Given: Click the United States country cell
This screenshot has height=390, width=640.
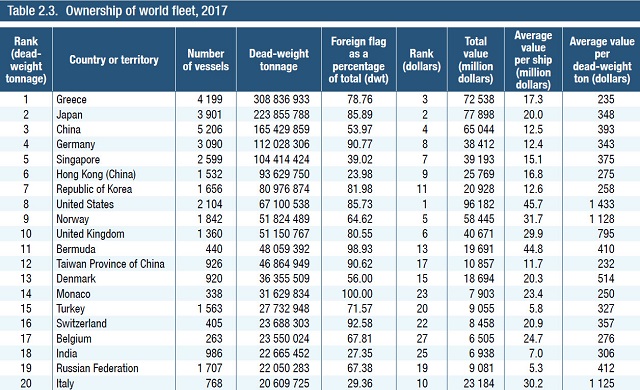Looking at the screenshot, I should 85,204.
